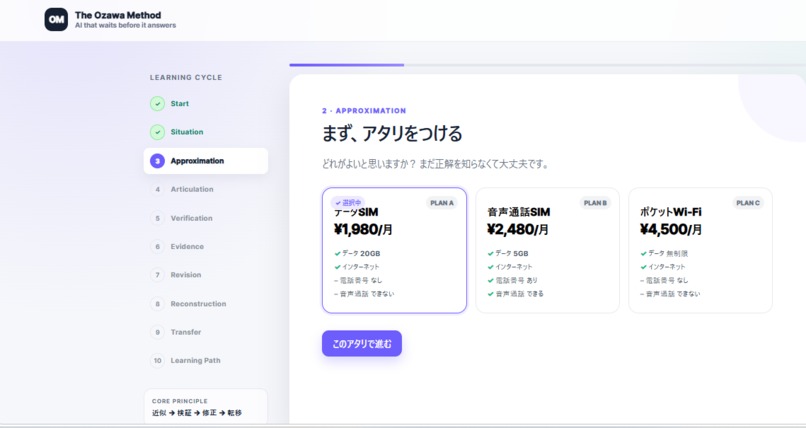
Task: Select the ポケットWi-Fi ¥4,500 plan card
Action: (x=700, y=250)
